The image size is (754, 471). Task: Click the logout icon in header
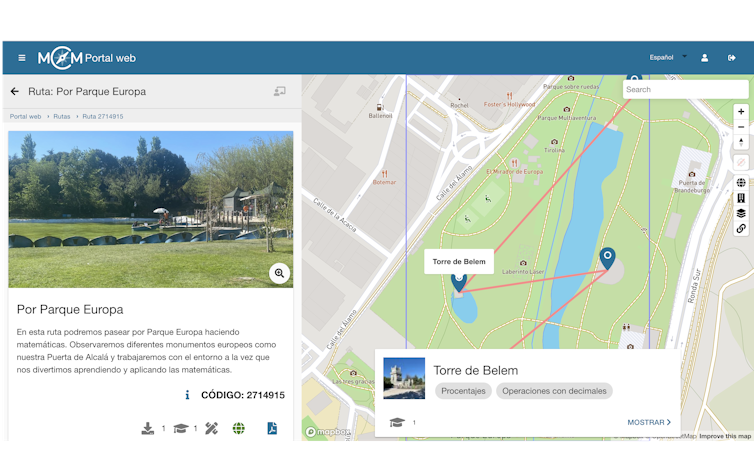pyautogui.click(x=733, y=58)
